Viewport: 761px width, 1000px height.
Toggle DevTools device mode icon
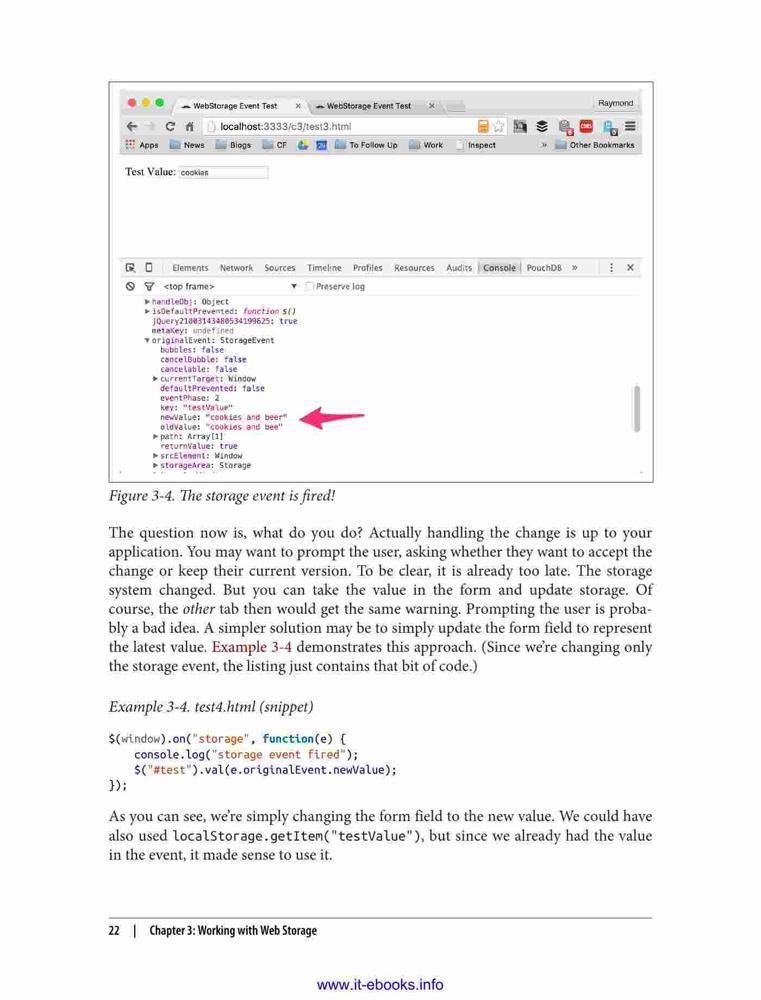tap(149, 268)
